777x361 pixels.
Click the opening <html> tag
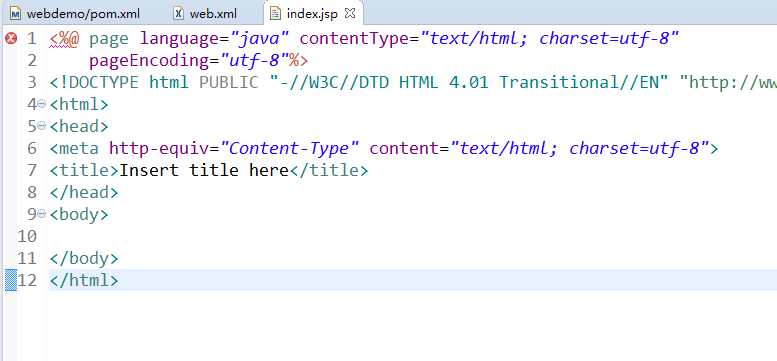(x=79, y=104)
